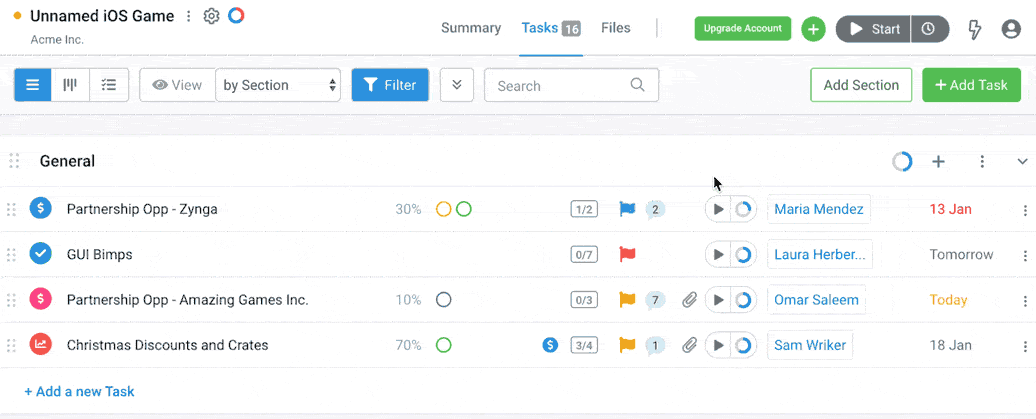Screen dimensions: 1036x419
Task: Click the green plus quick-add icon
Action: [813, 29]
